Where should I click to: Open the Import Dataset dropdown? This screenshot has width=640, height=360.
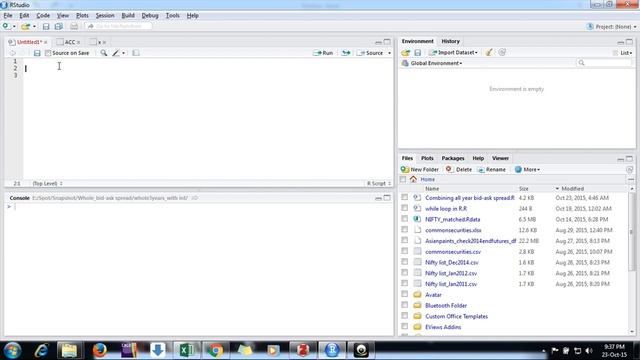click(x=453, y=53)
